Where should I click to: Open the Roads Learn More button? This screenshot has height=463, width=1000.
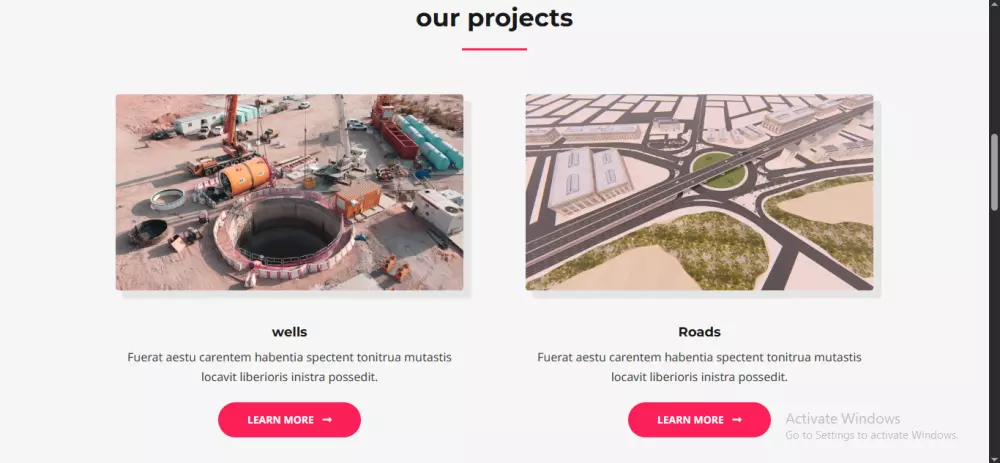[699, 420]
